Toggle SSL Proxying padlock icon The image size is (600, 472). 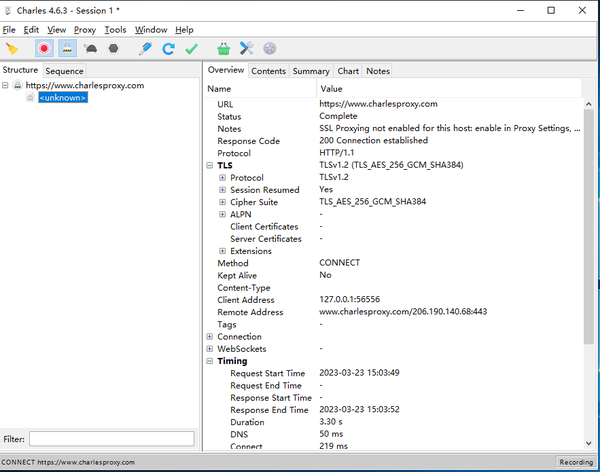pos(67,48)
